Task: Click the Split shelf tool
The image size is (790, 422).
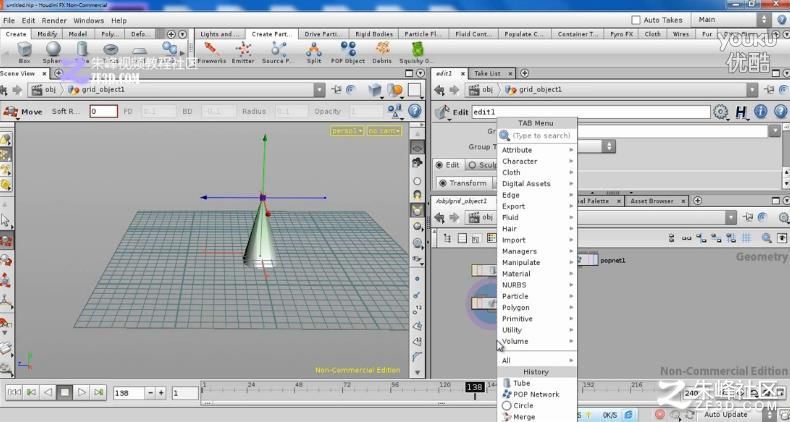Action: click(x=313, y=52)
